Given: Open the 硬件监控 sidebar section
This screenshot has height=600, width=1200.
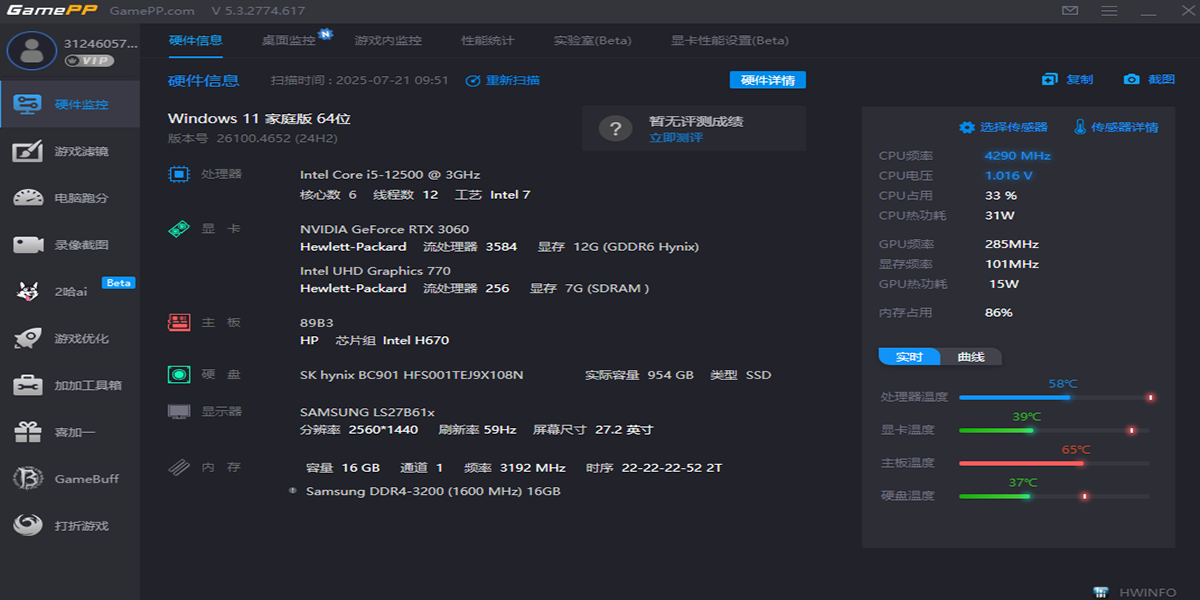Looking at the screenshot, I should [70, 104].
